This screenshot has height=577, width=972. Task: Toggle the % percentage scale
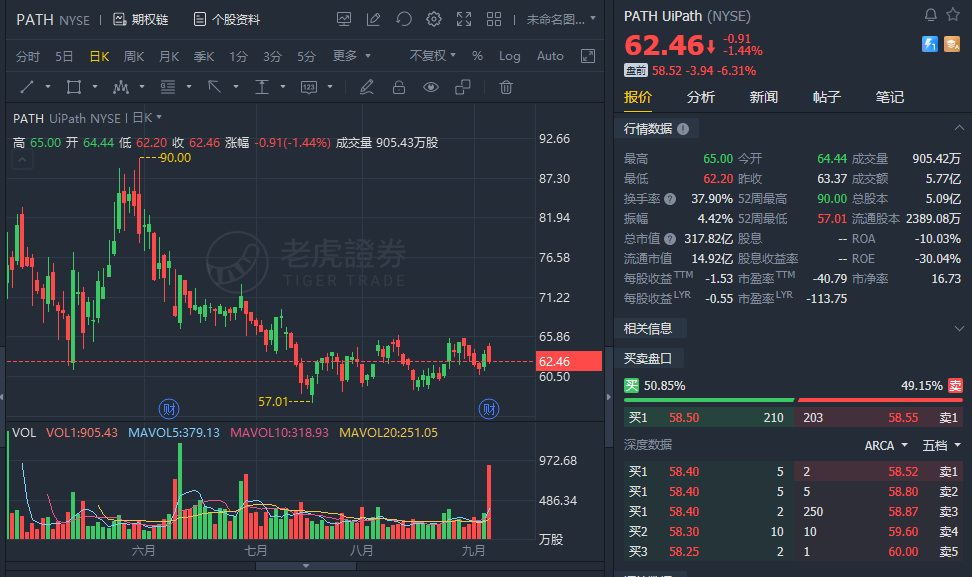point(477,56)
